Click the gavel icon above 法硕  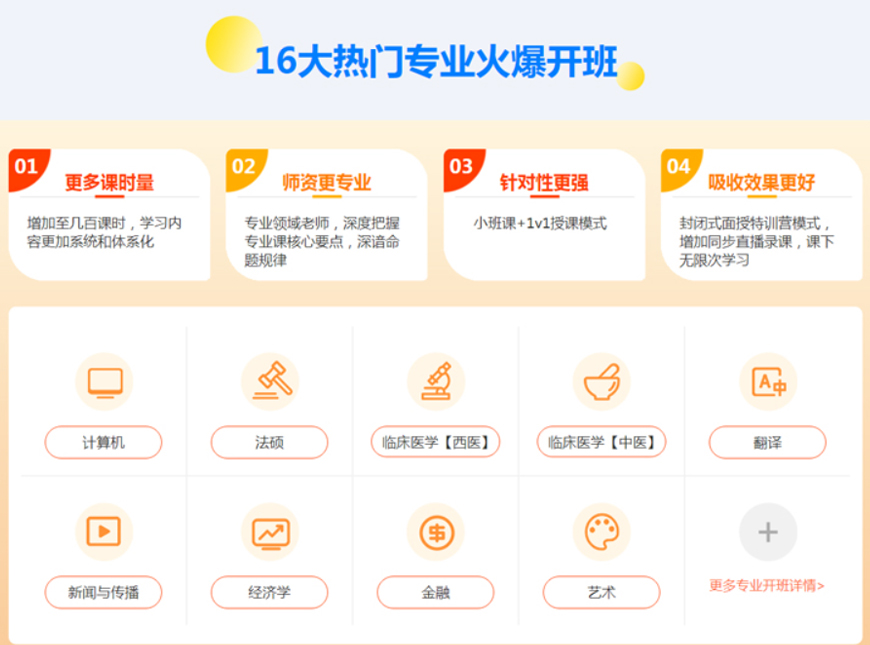tap(268, 381)
